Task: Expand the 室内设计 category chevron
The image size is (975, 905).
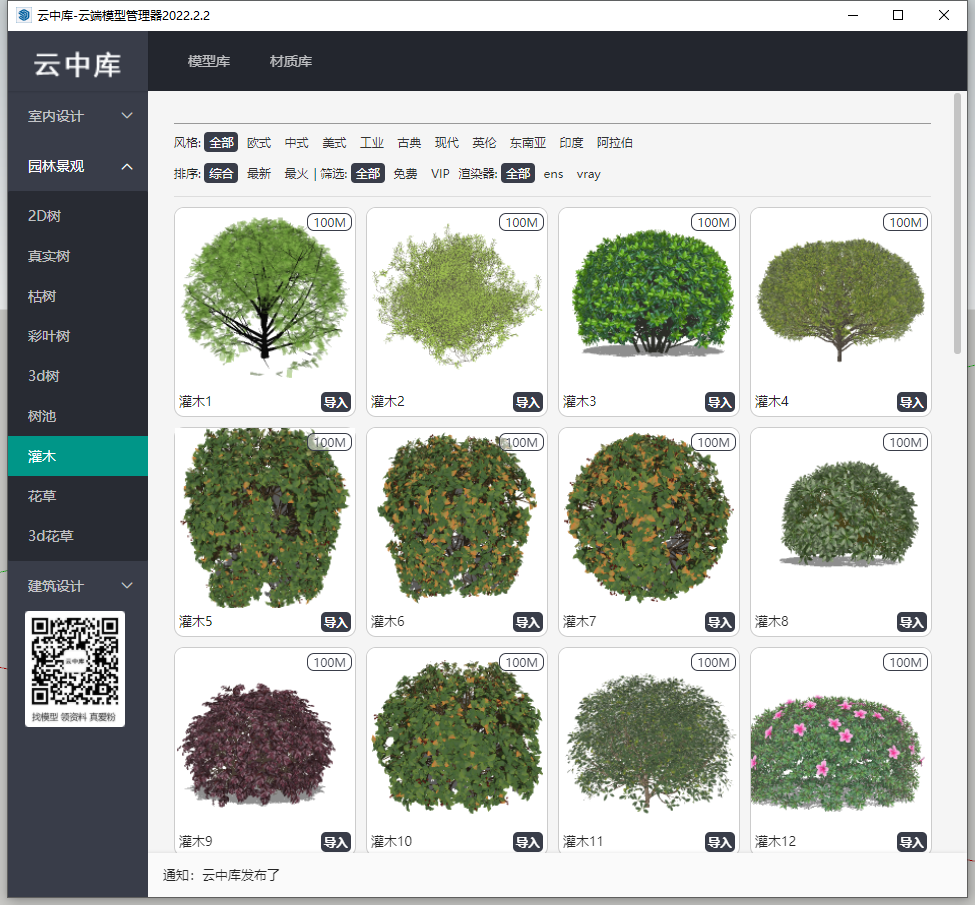Action: pyautogui.click(x=127, y=116)
